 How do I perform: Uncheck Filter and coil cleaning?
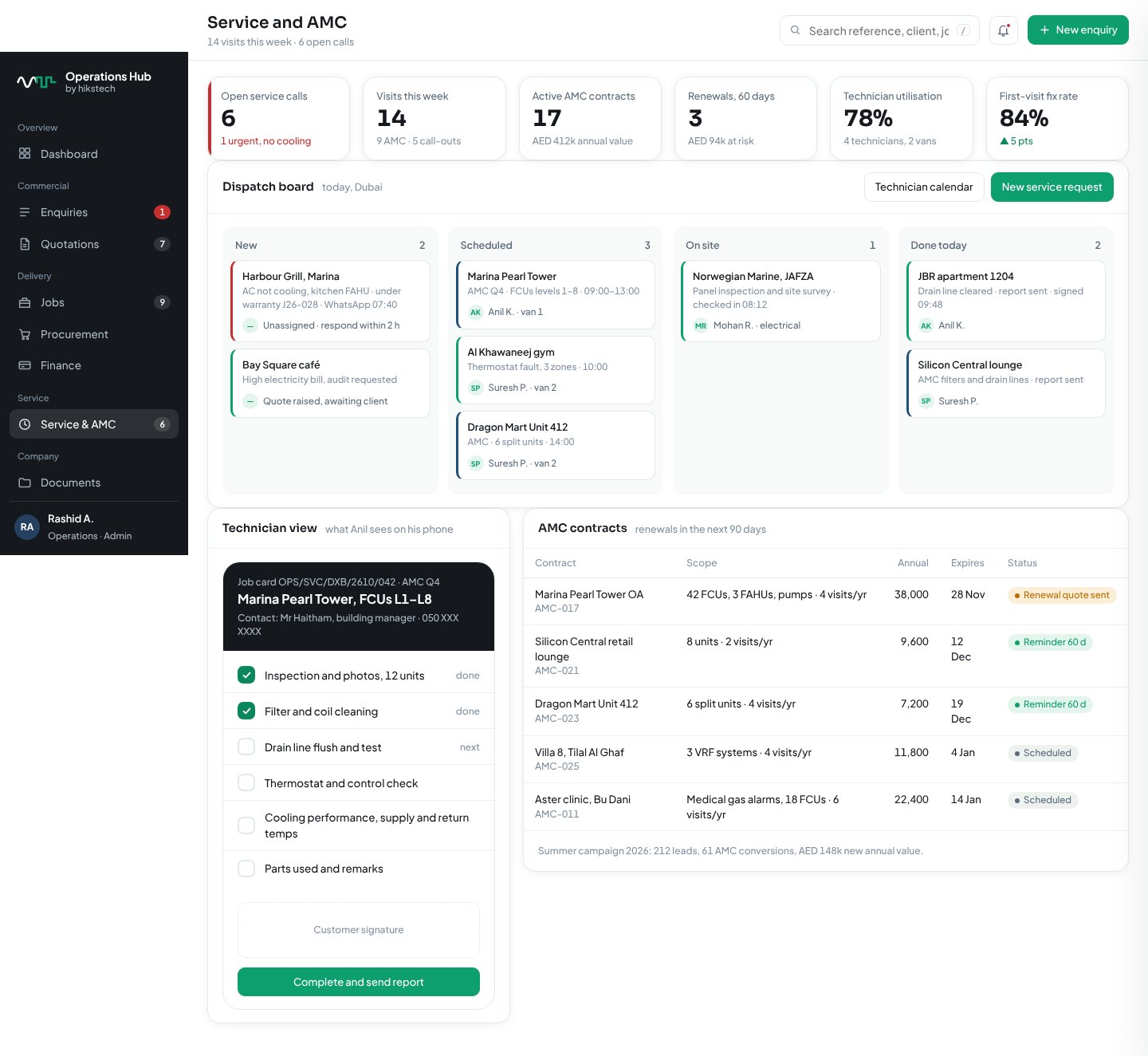coord(246,711)
